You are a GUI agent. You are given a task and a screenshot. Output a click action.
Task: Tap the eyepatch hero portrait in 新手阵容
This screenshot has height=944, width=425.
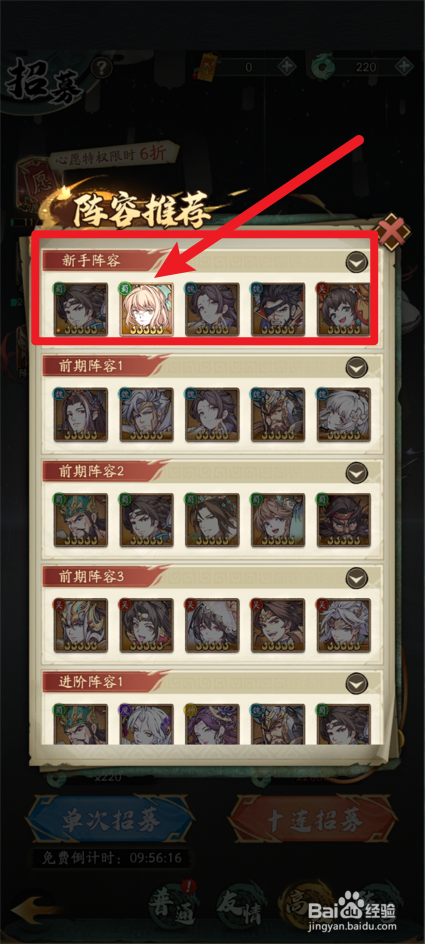(x=278, y=309)
